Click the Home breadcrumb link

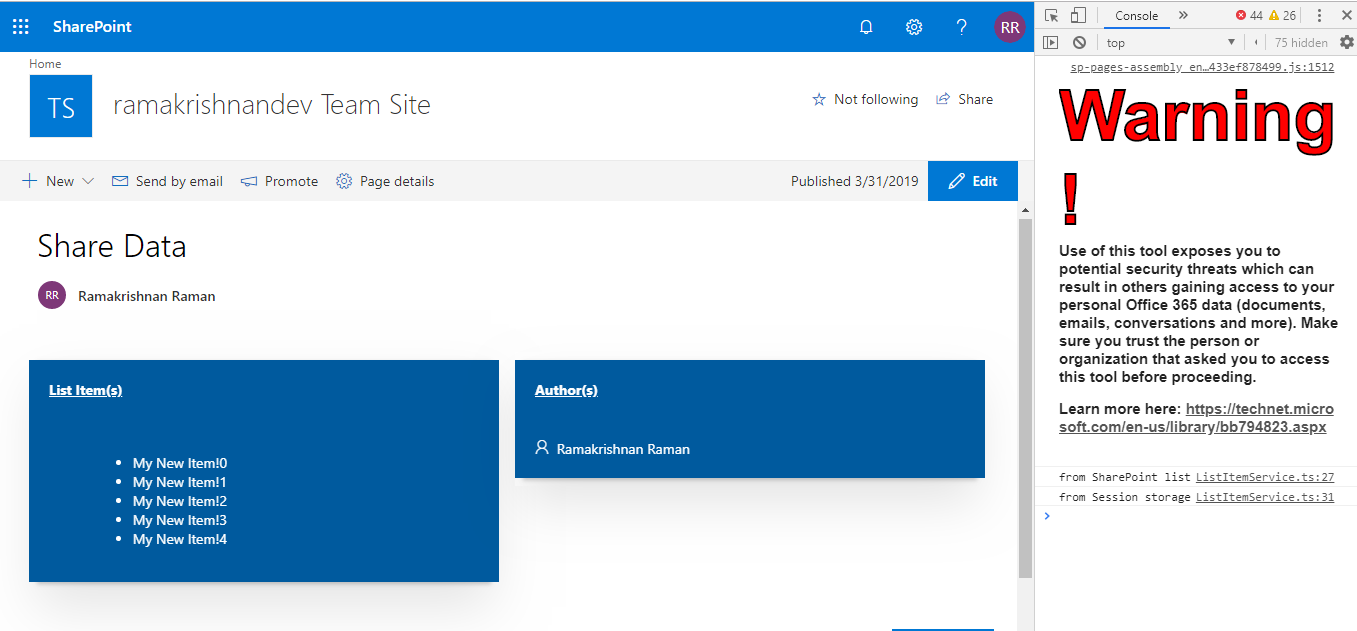pos(45,64)
